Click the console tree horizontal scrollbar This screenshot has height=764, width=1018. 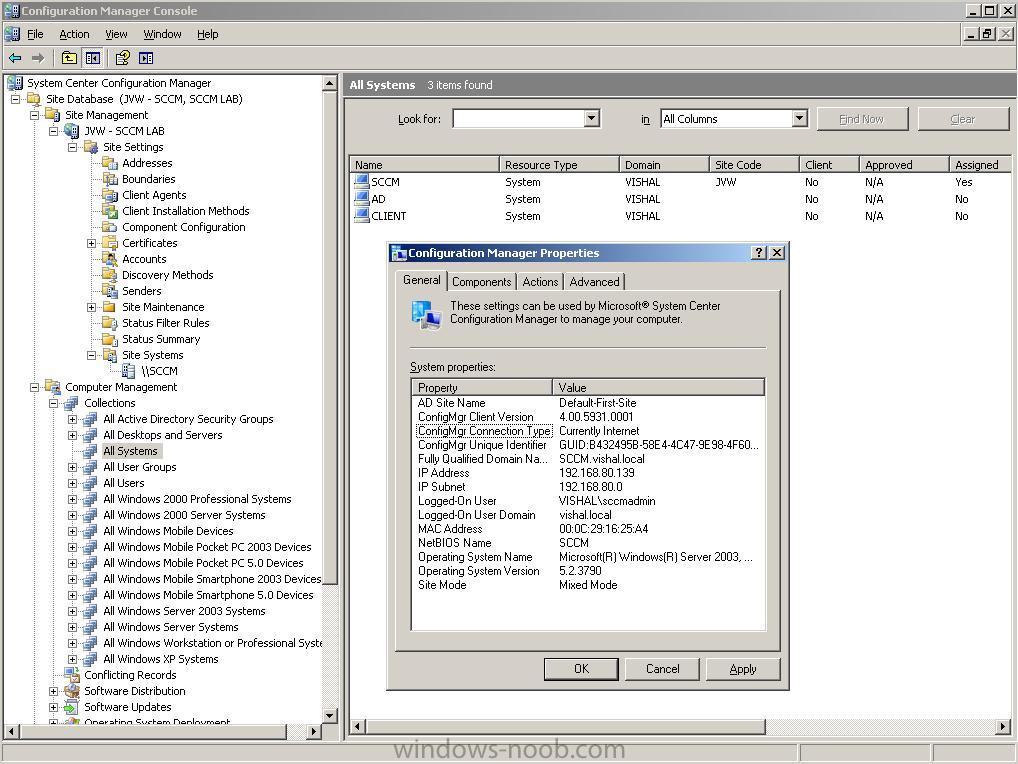click(x=162, y=732)
